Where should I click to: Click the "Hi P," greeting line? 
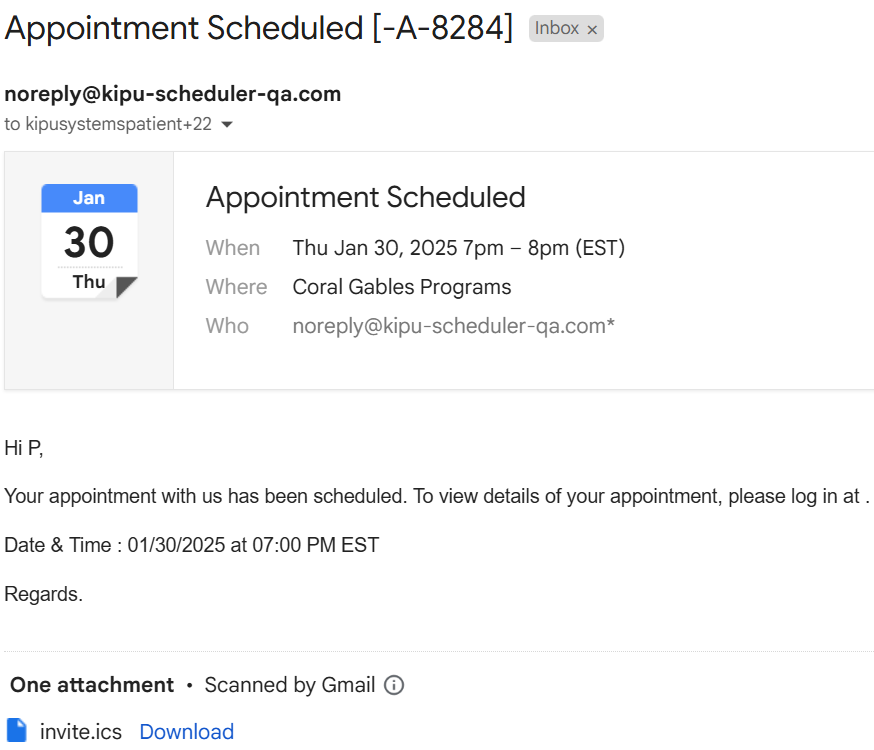click(24, 448)
